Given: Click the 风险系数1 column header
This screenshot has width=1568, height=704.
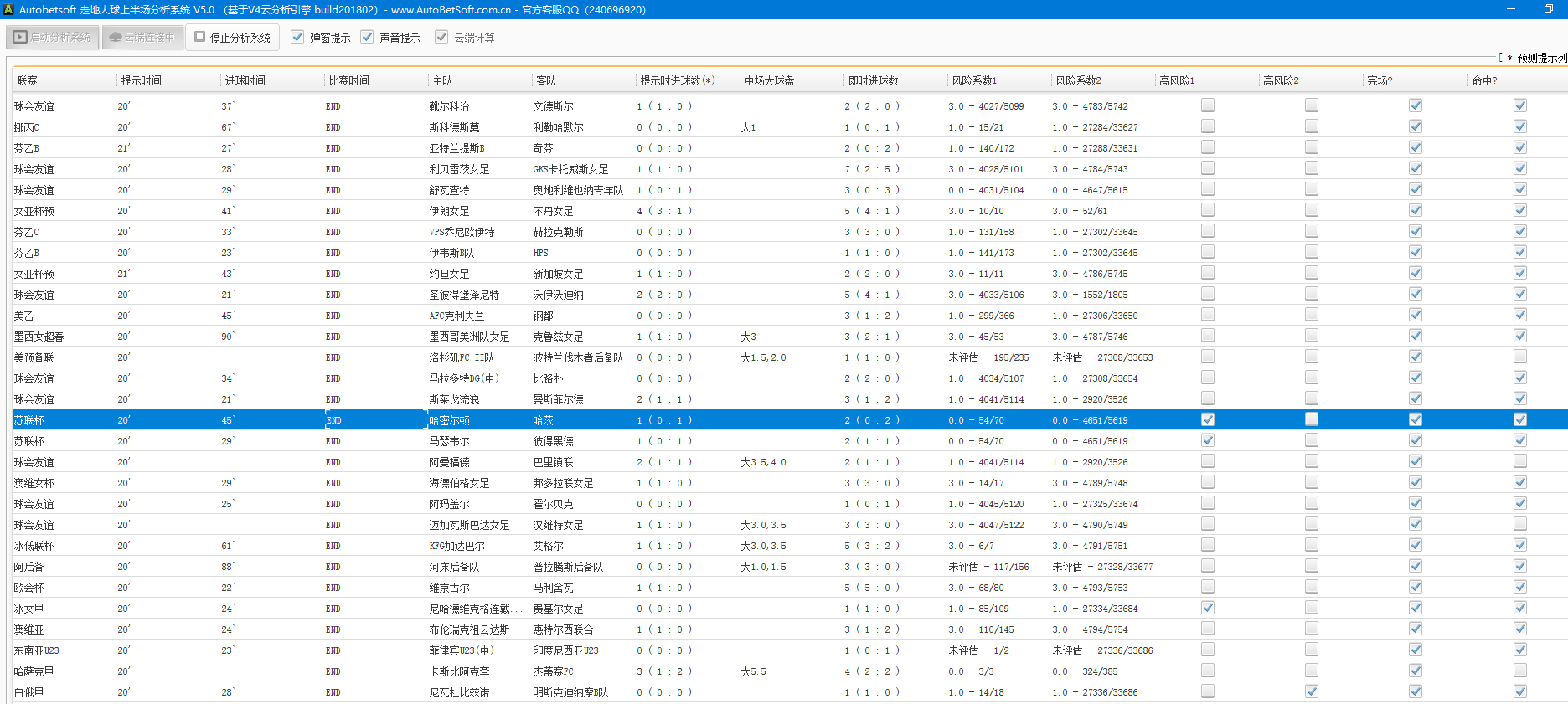Looking at the screenshot, I should (974, 80).
